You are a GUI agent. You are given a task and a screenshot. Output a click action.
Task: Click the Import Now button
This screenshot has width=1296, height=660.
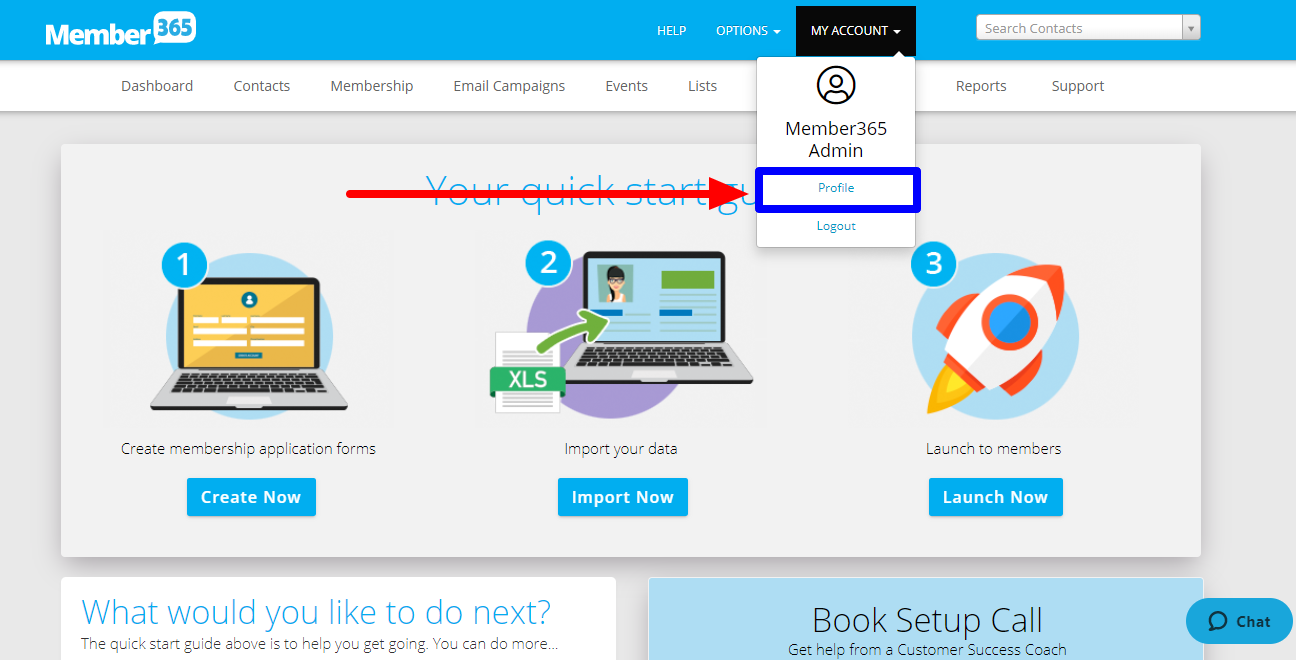coord(623,497)
